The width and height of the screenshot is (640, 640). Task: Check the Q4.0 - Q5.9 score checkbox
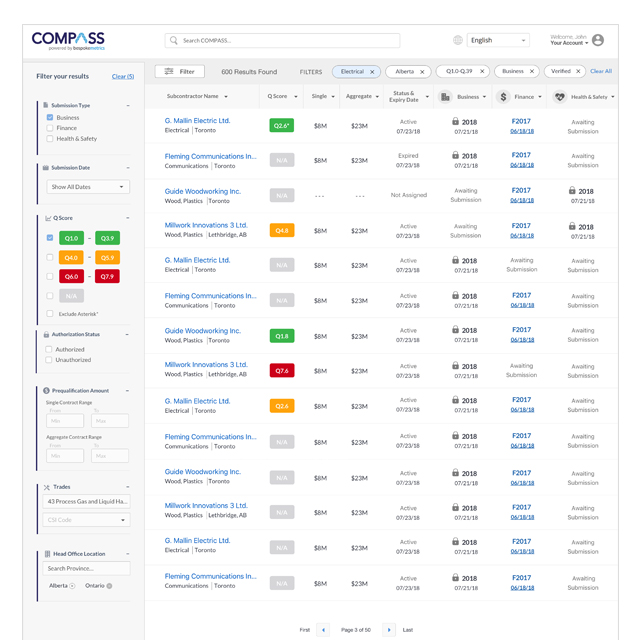point(50,258)
